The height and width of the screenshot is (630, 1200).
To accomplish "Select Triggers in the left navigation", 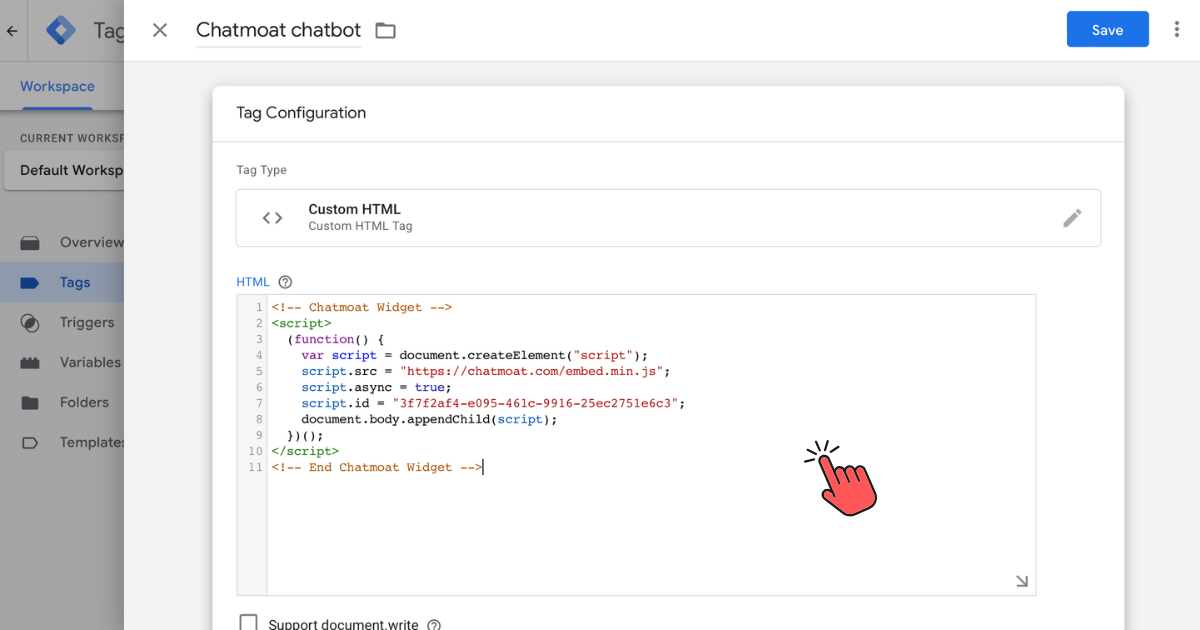I will pyautogui.click(x=86, y=322).
